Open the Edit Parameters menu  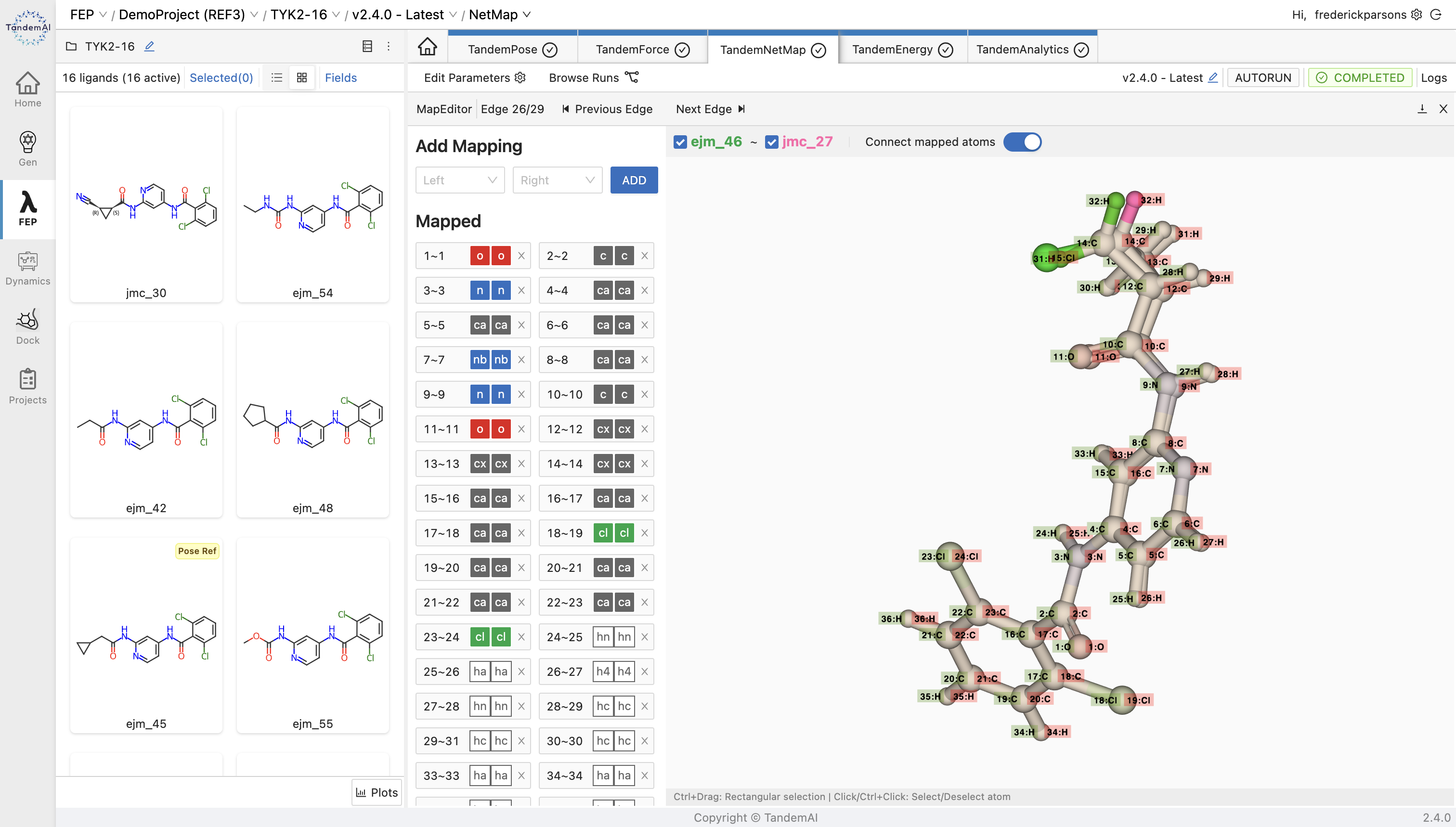coord(476,77)
